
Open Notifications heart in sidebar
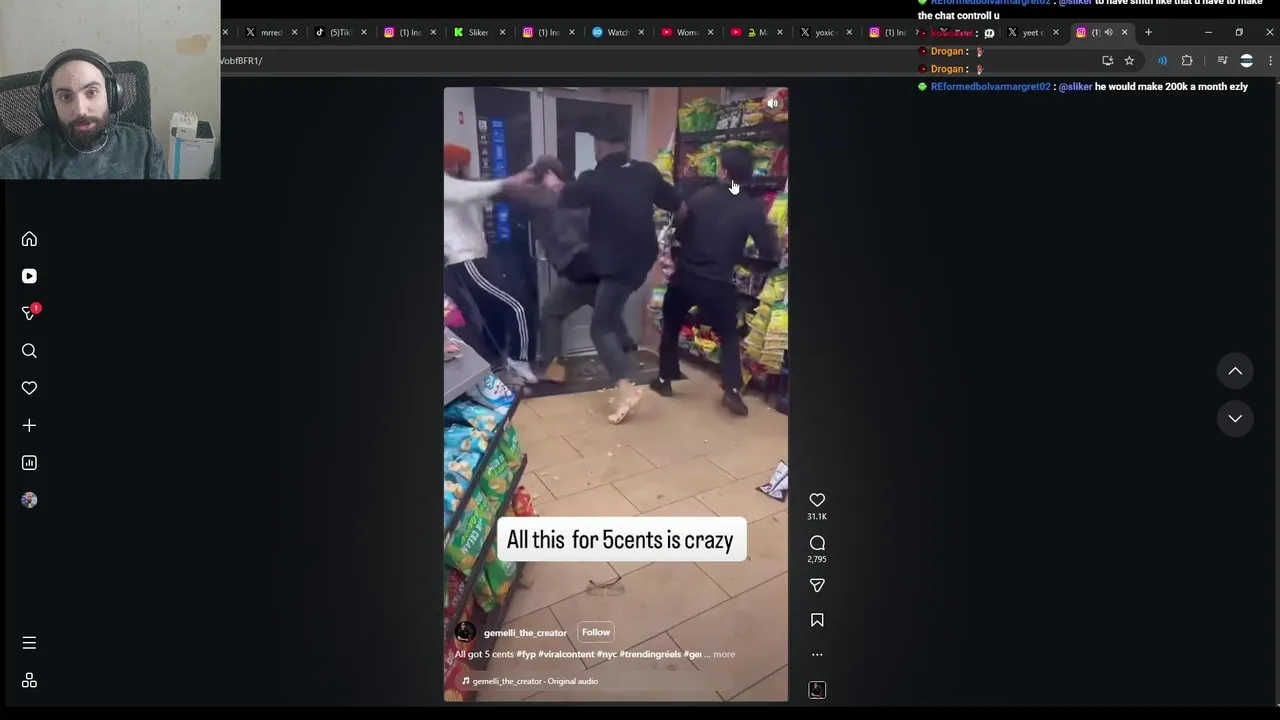click(x=29, y=388)
